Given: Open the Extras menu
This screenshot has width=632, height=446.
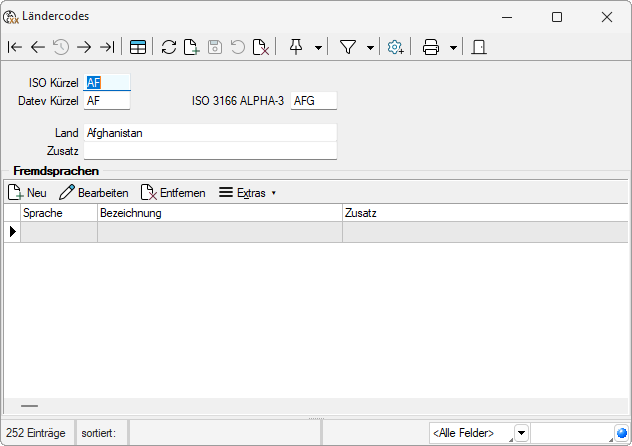Looking at the screenshot, I should coord(247,193).
